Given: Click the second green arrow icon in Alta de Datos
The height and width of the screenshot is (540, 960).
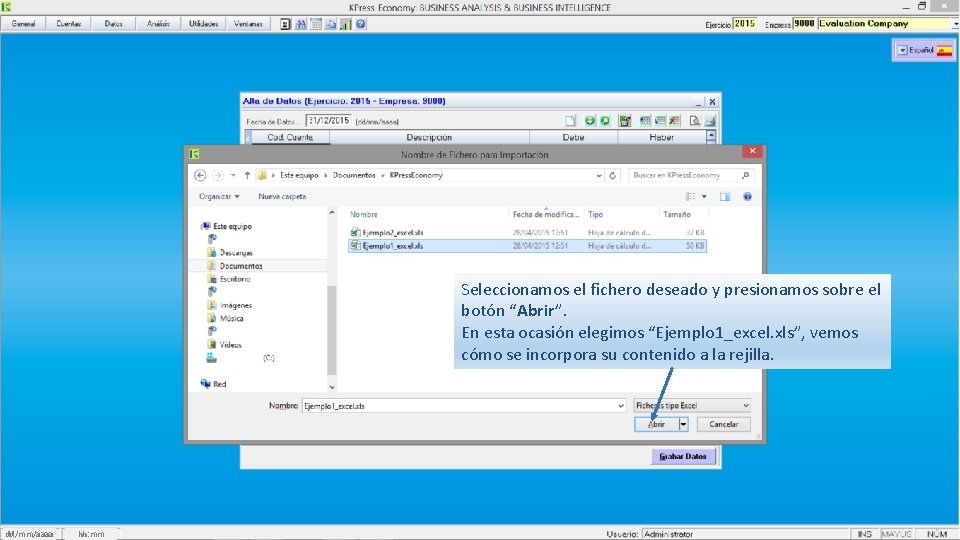Looking at the screenshot, I should click(x=604, y=121).
